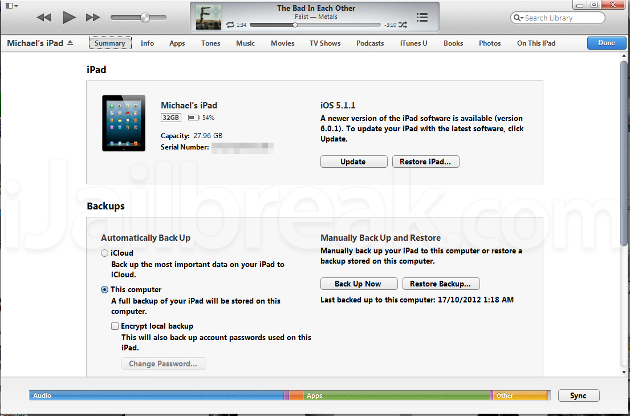Image resolution: width=630 pixels, height=416 pixels.
Task: Click the Metals album artwork thumbnail
Action: pyautogui.click(x=208, y=17)
